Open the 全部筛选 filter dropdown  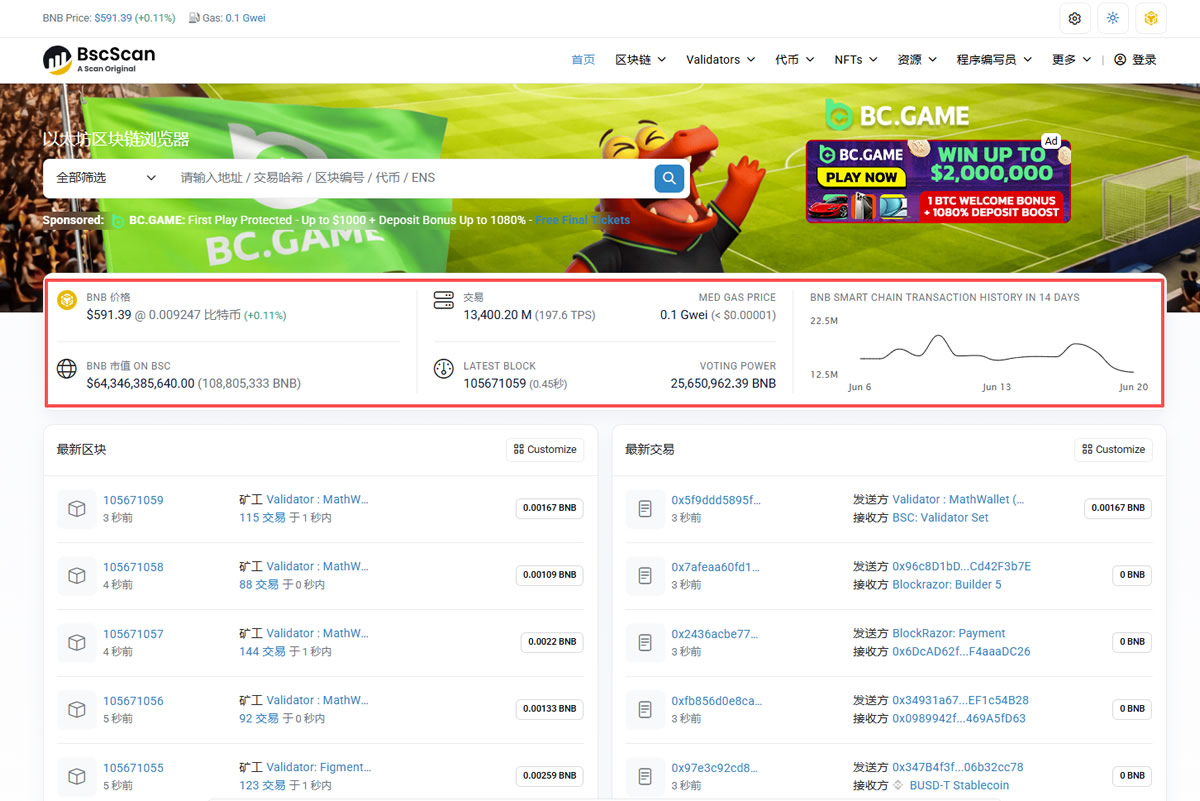point(107,178)
